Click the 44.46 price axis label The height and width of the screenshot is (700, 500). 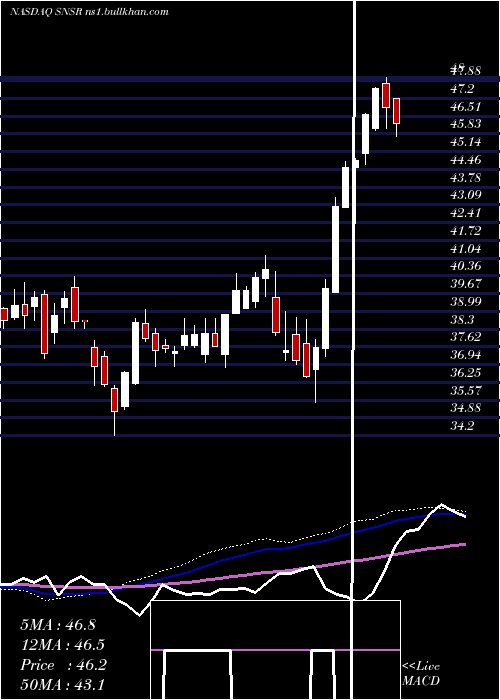[x=466, y=160]
